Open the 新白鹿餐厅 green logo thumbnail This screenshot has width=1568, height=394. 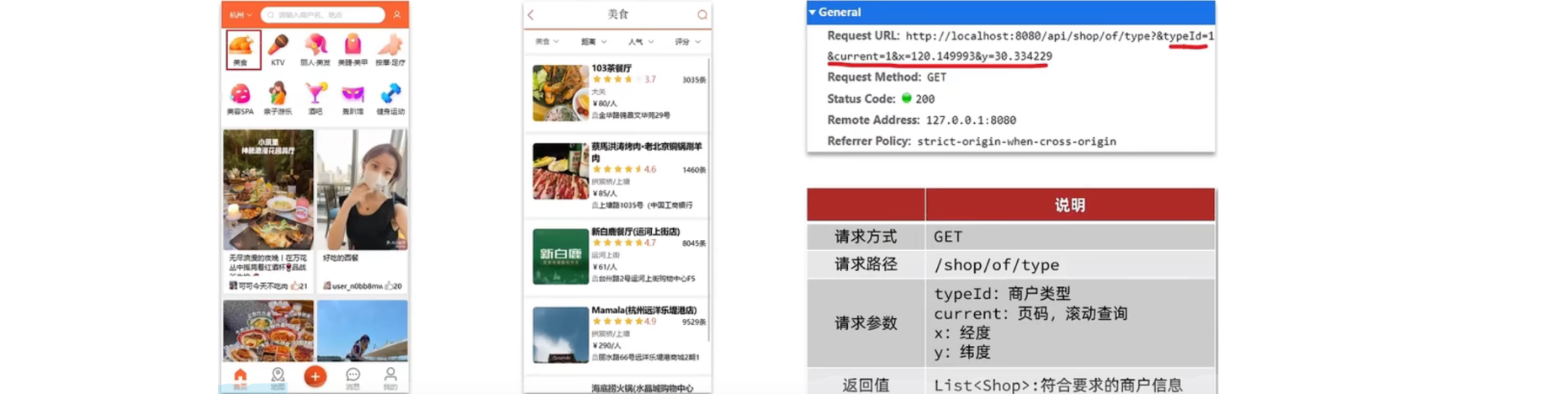[x=560, y=256]
